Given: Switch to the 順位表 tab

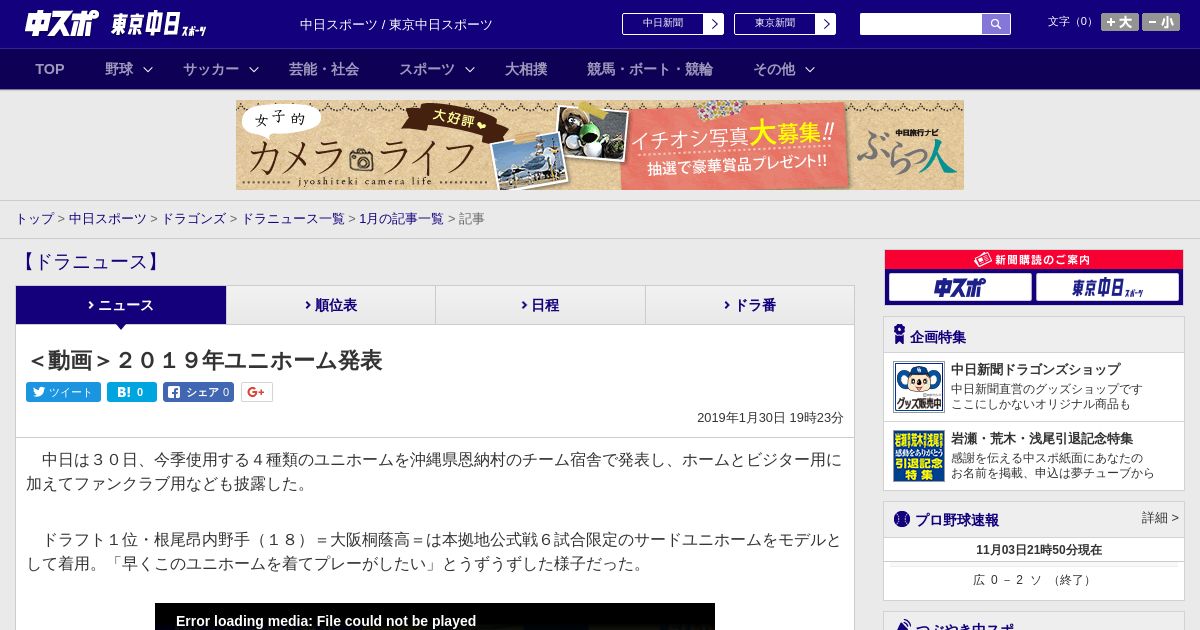Looking at the screenshot, I should (x=331, y=305).
